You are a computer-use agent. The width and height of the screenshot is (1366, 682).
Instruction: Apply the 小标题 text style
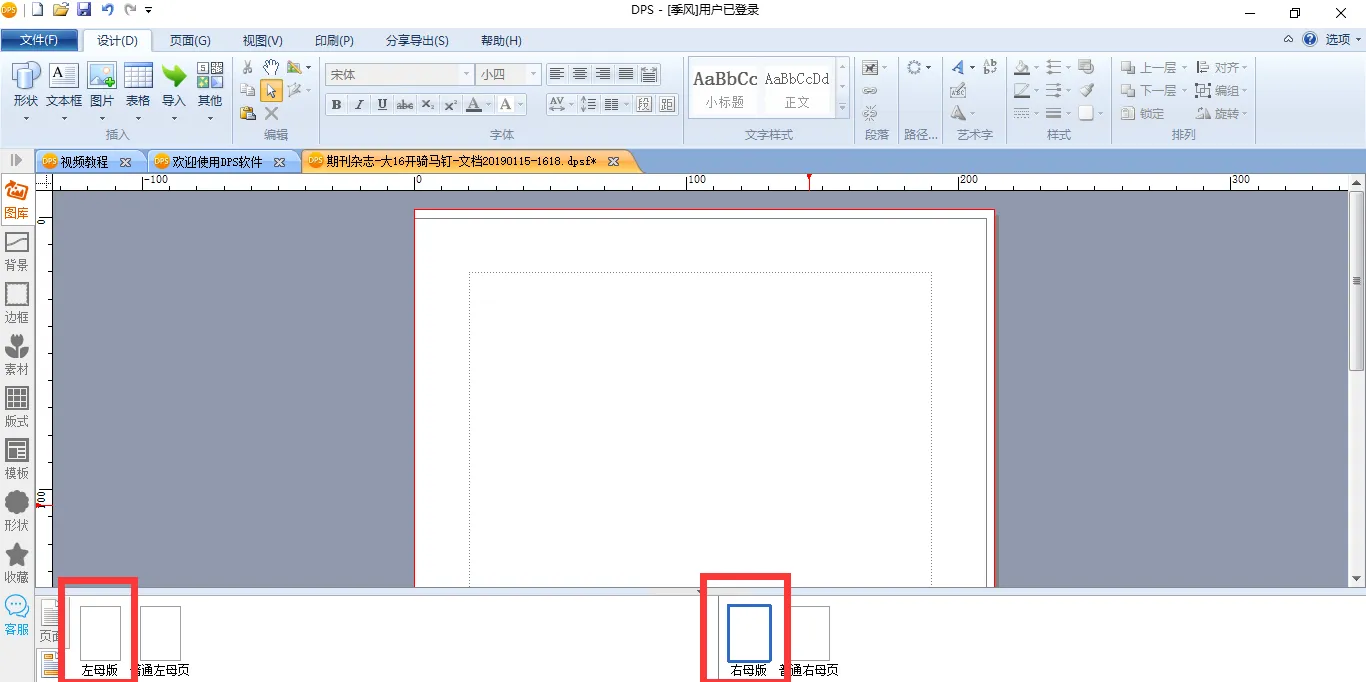pos(725,89)
